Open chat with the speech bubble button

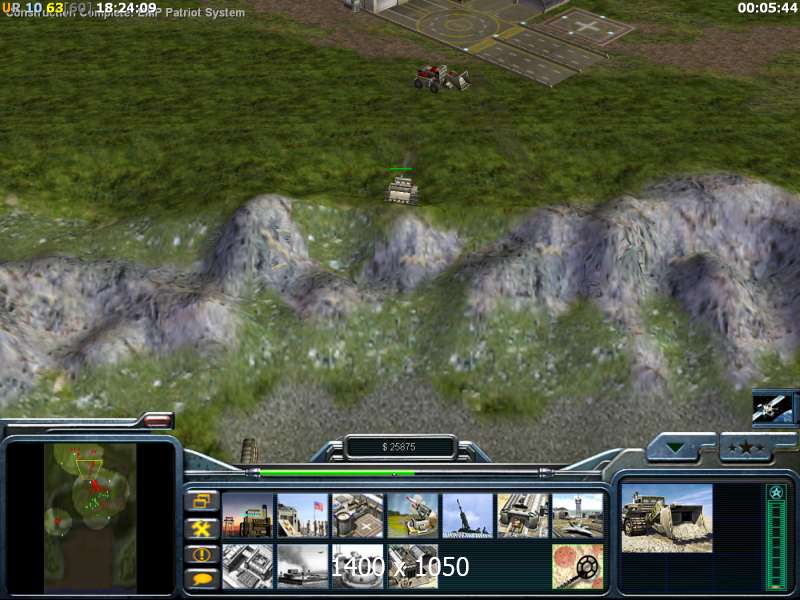pyautogui.click(x=202, y=579)
